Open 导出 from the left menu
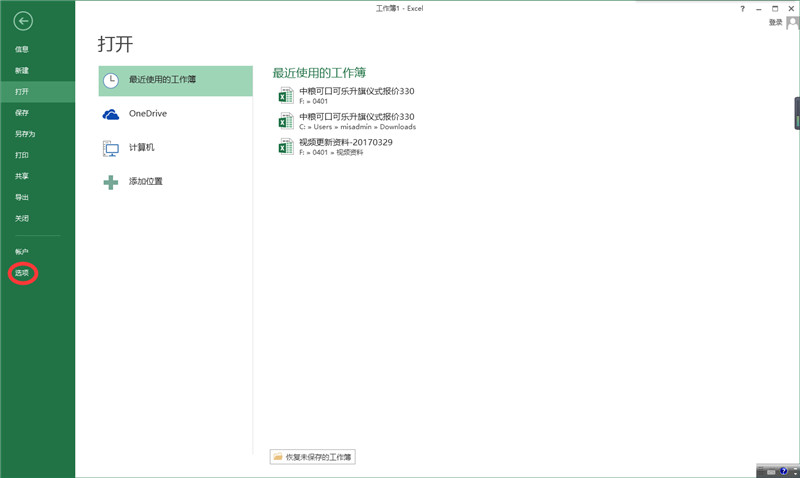 [x=22, y=197]
